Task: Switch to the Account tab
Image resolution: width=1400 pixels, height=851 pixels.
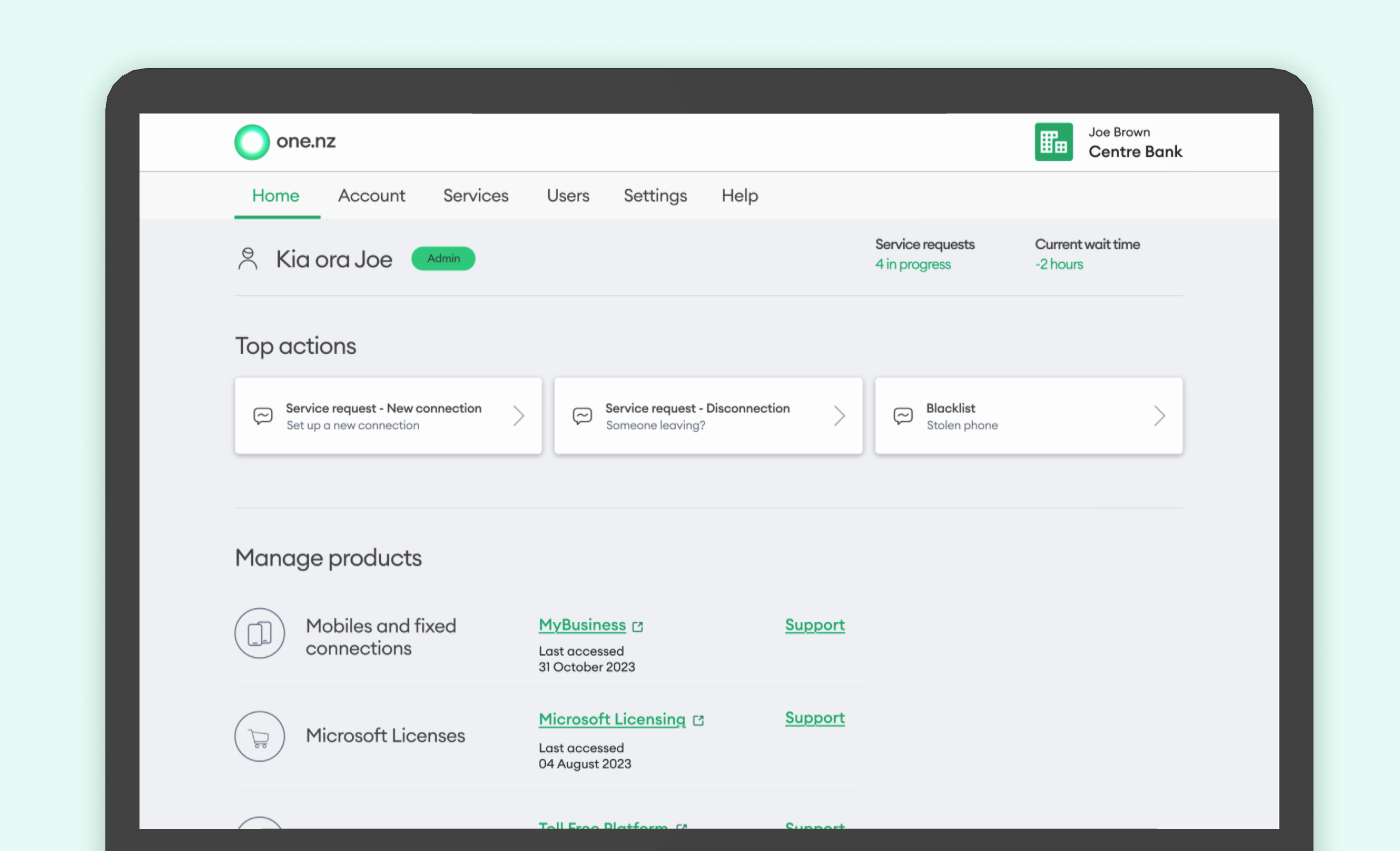Action: (371, 196)
